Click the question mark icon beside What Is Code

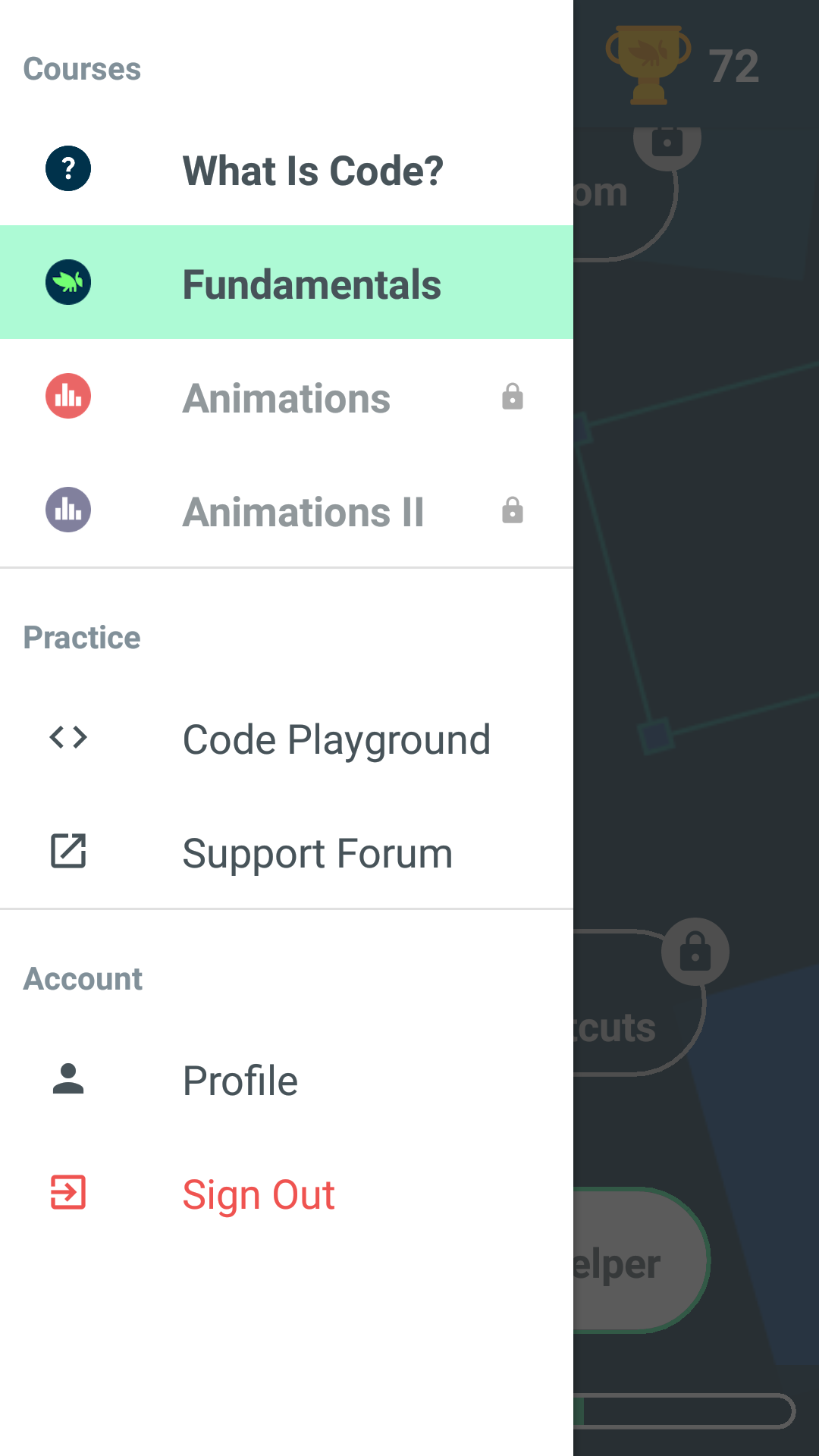[x=68, y=168]
